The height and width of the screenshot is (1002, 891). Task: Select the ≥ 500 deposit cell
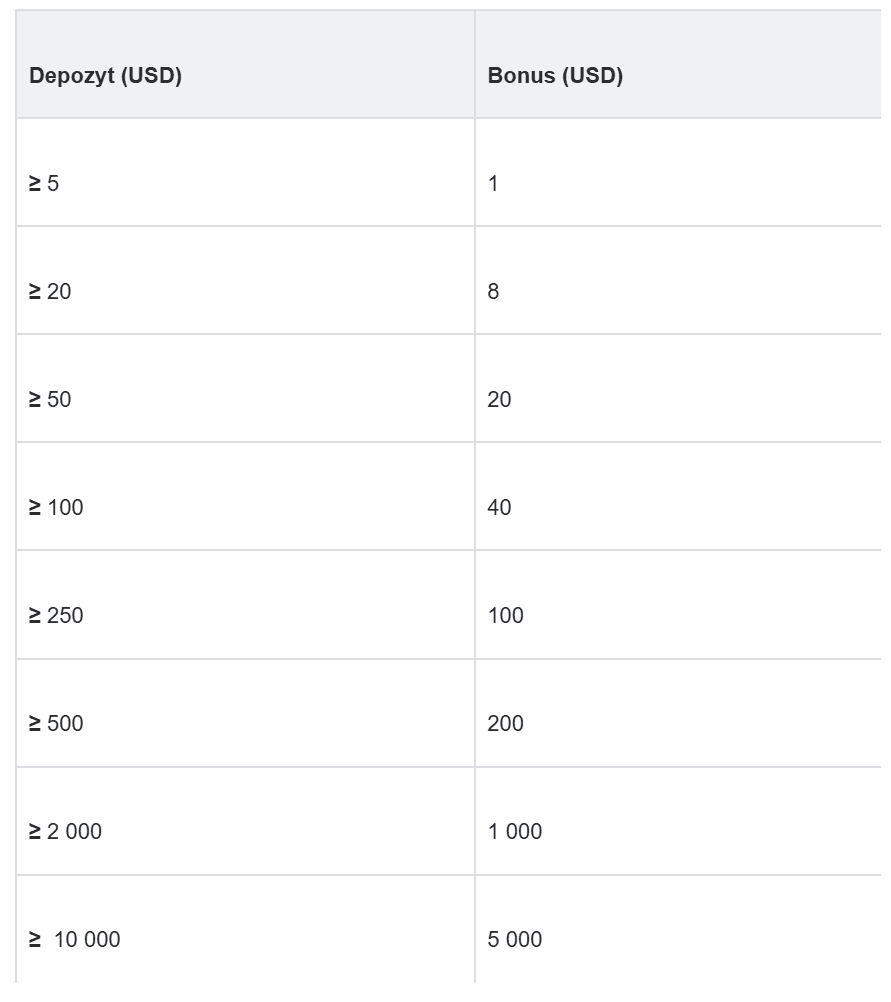(x=56, y=724)
